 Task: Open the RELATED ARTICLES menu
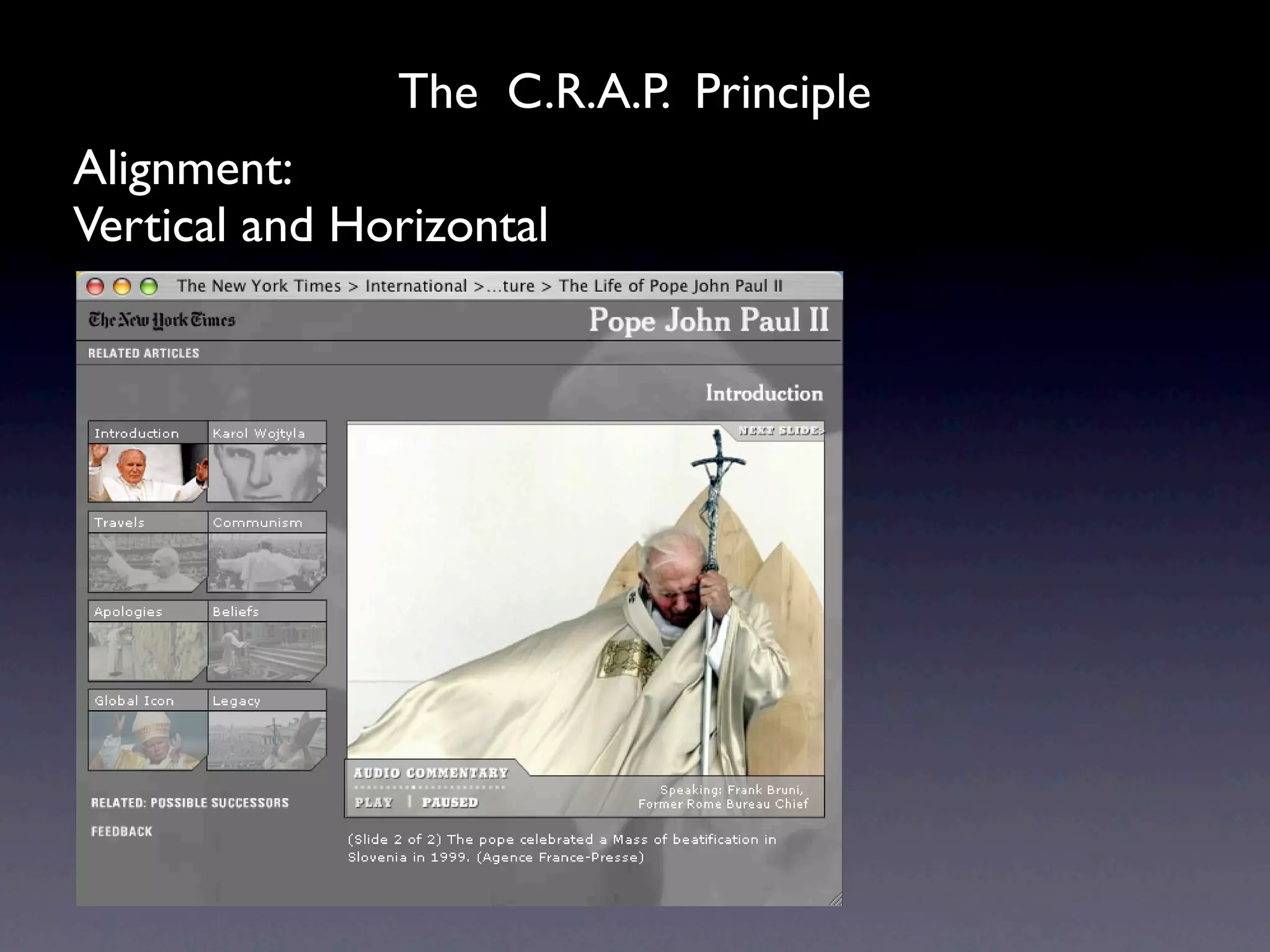[143, 353]
